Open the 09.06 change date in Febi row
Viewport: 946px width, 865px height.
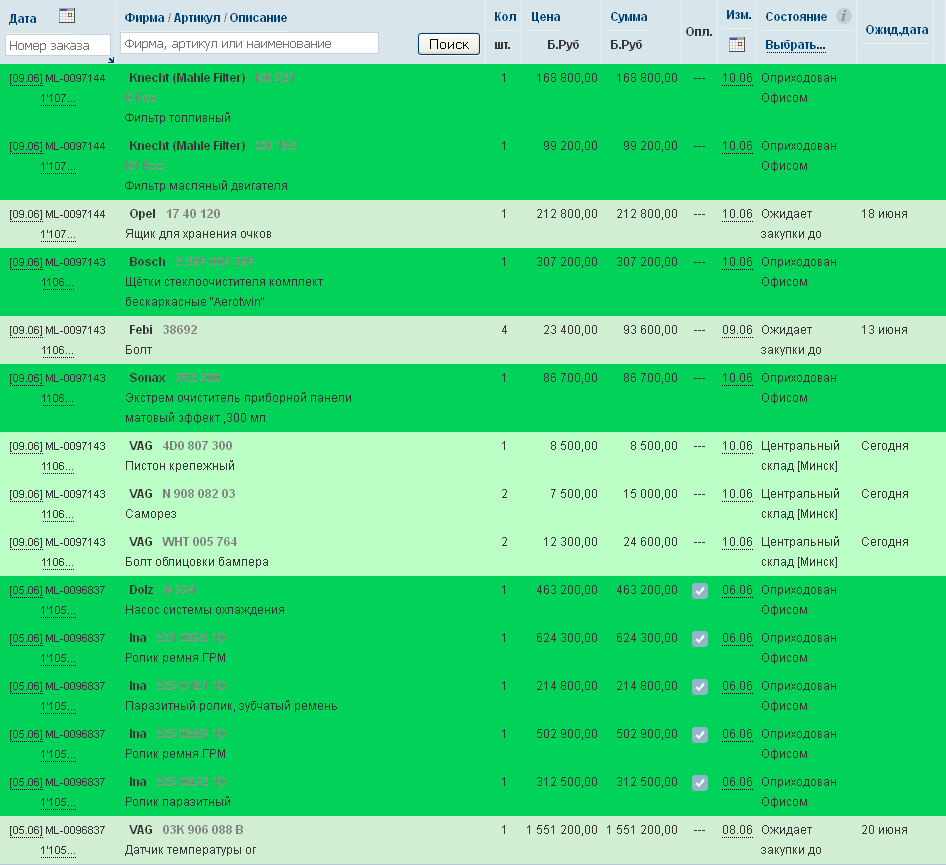coord(737,330)
